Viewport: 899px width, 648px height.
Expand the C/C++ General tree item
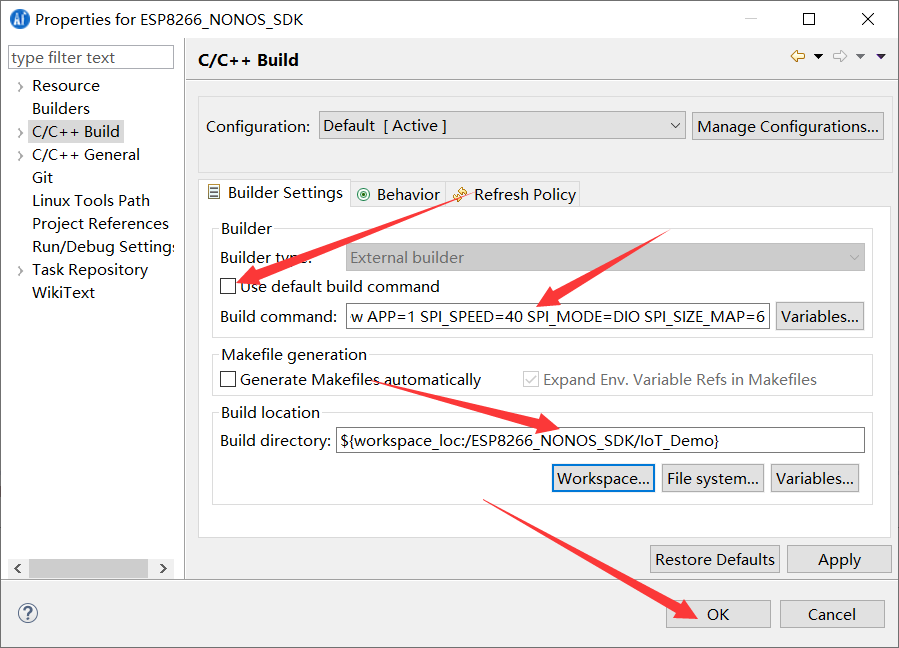20,154
